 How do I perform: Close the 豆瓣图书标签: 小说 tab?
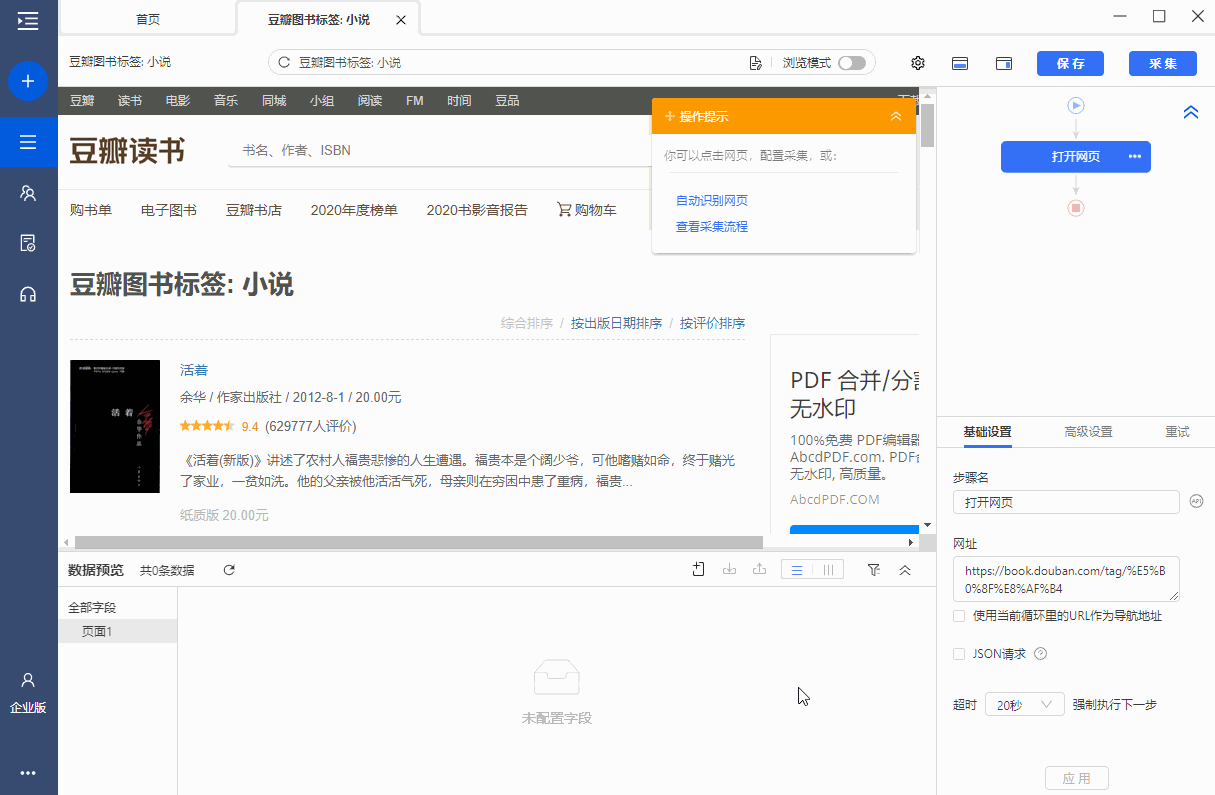coord(401,19)
